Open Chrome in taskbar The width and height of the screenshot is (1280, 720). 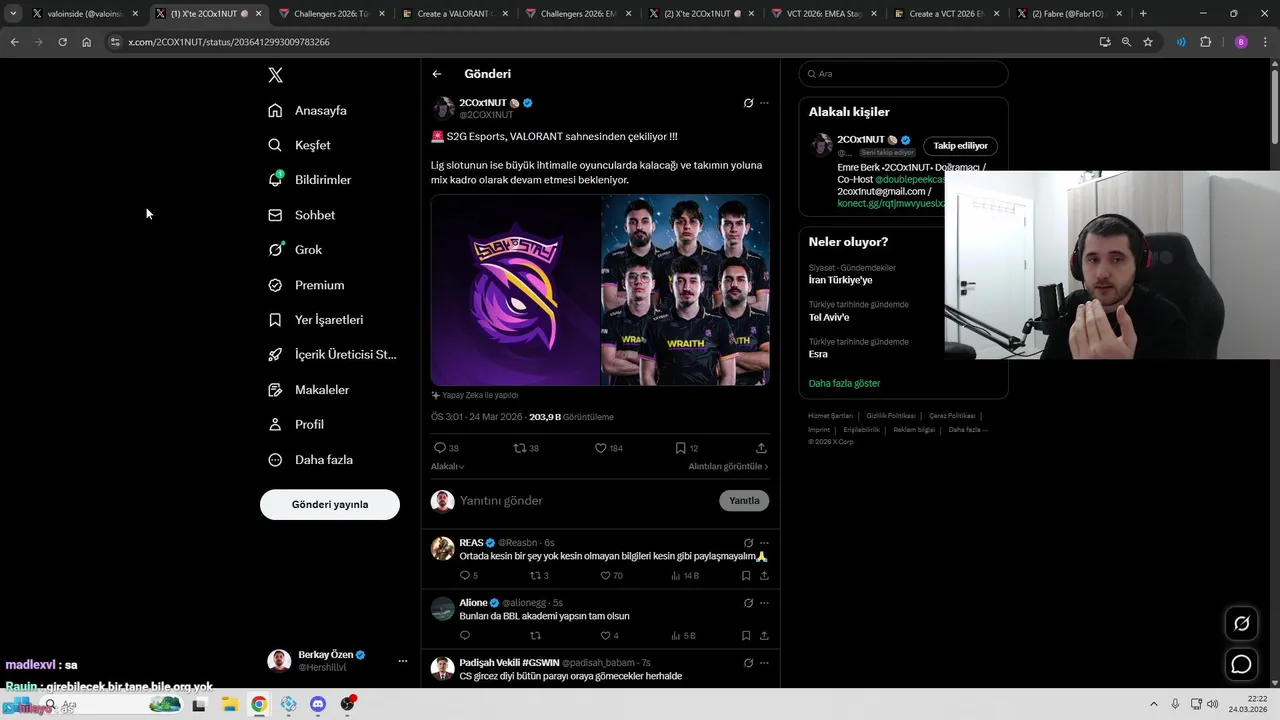pyautogui.click(x=259, y=705)
